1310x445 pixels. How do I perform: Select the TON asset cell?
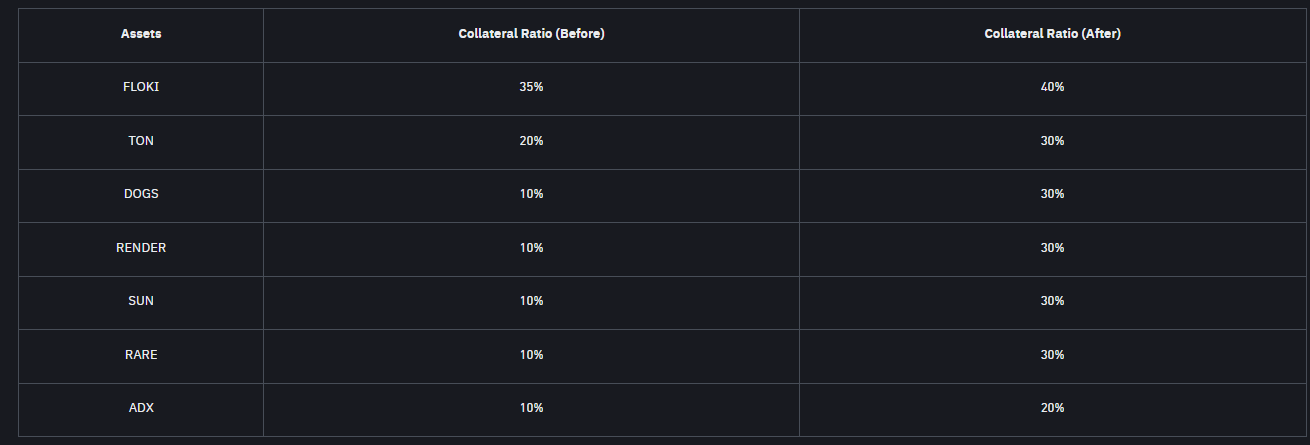tap(141, 141)
